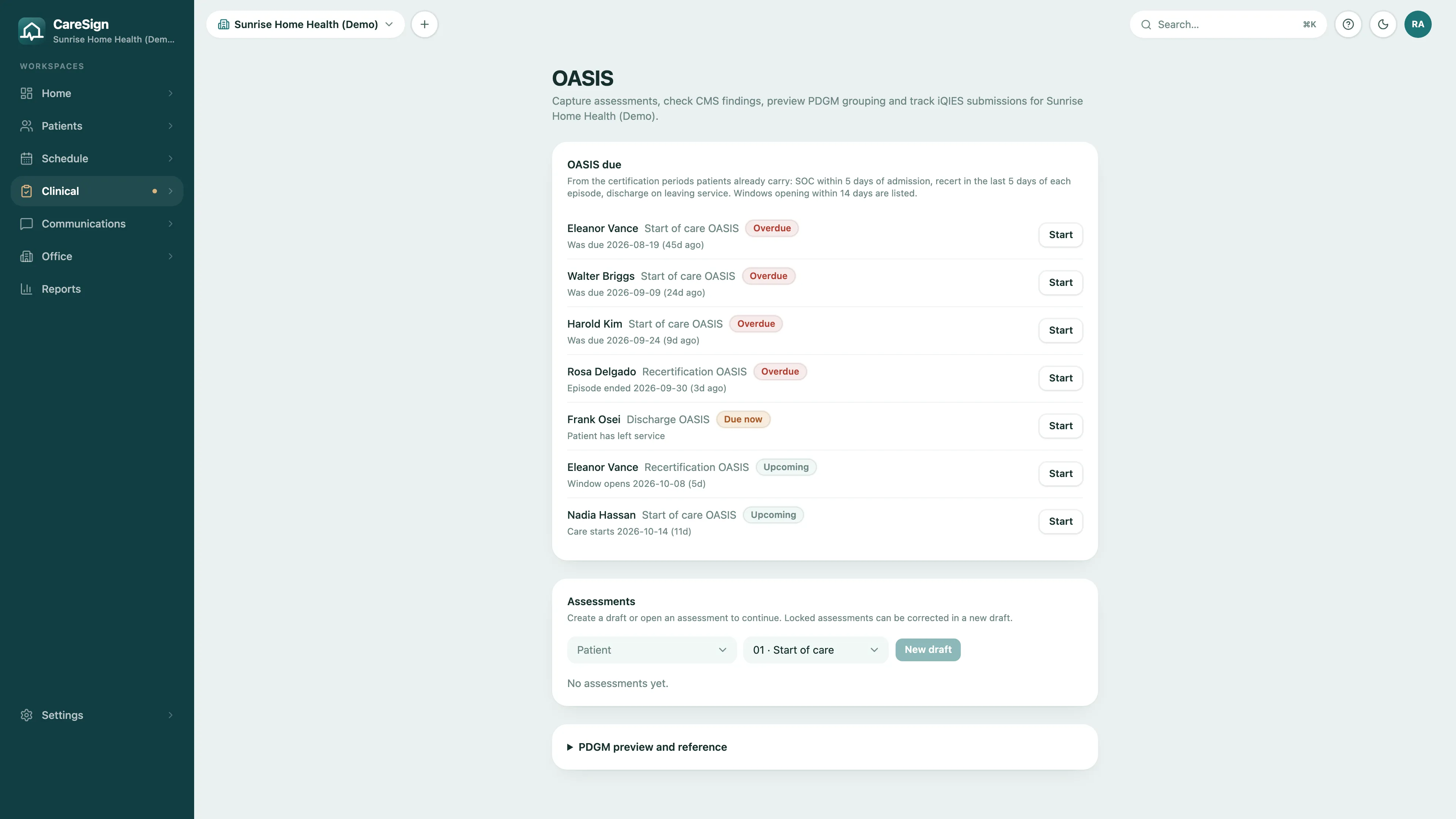1456x819 pixels.
Task: Open Office workspace
Action: tap(97, 257)
